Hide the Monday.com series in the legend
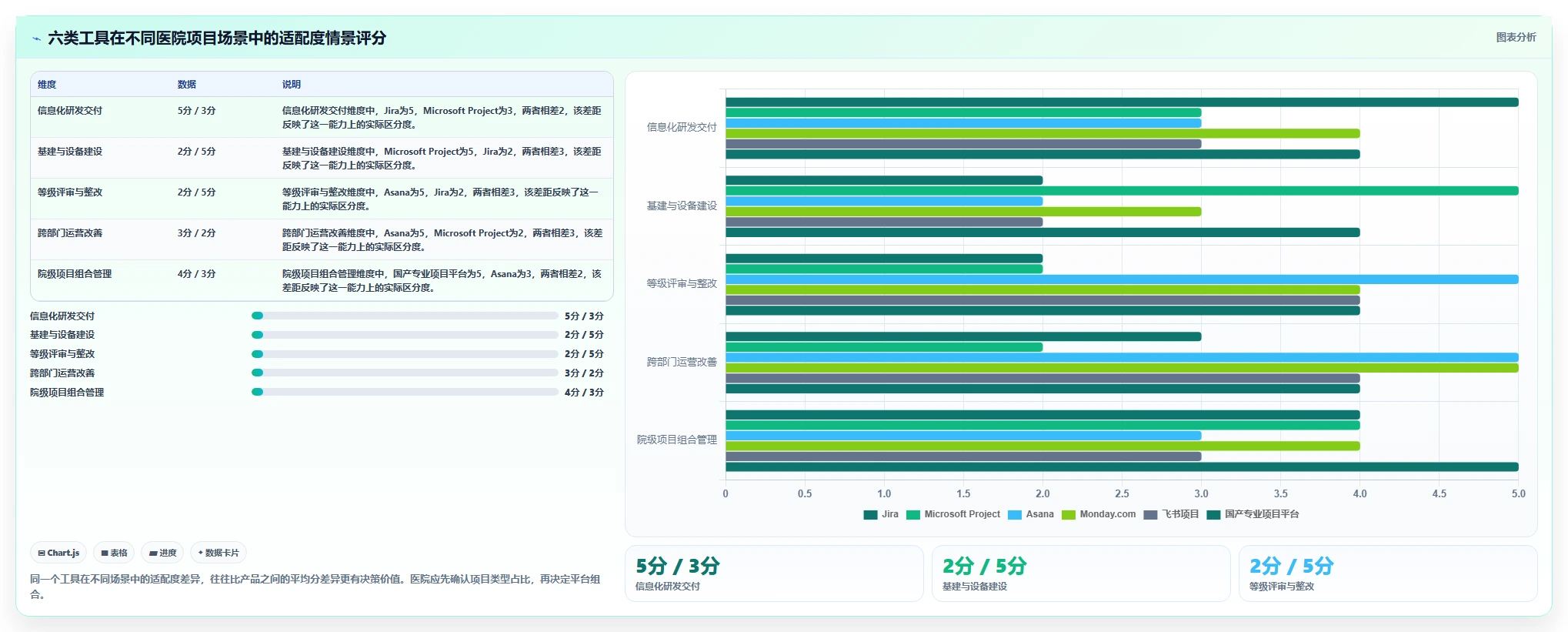The width and height of the screenshot is (1568, 632). tap(1099, 514)
